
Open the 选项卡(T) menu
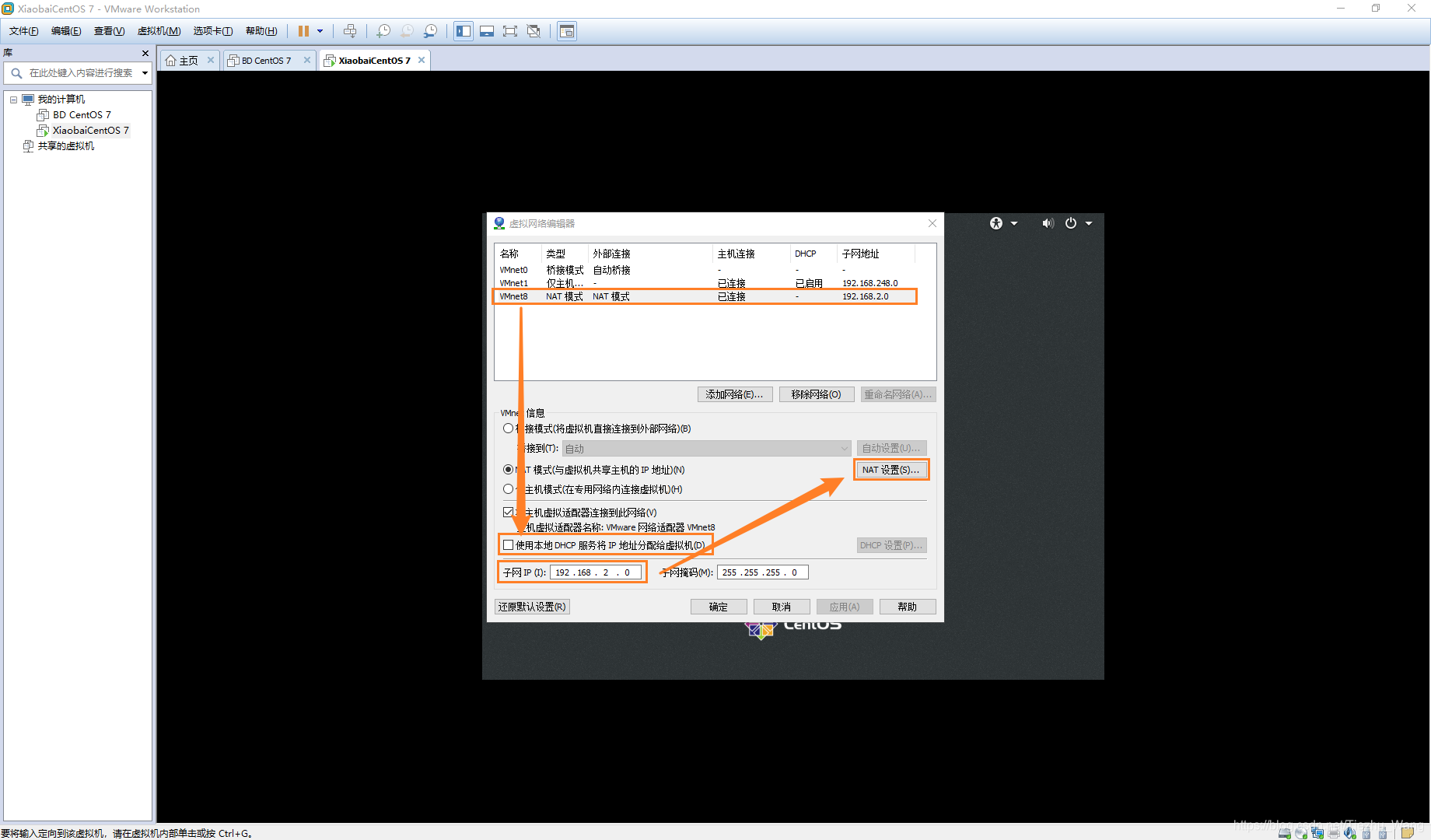click(x=213, y=31)
